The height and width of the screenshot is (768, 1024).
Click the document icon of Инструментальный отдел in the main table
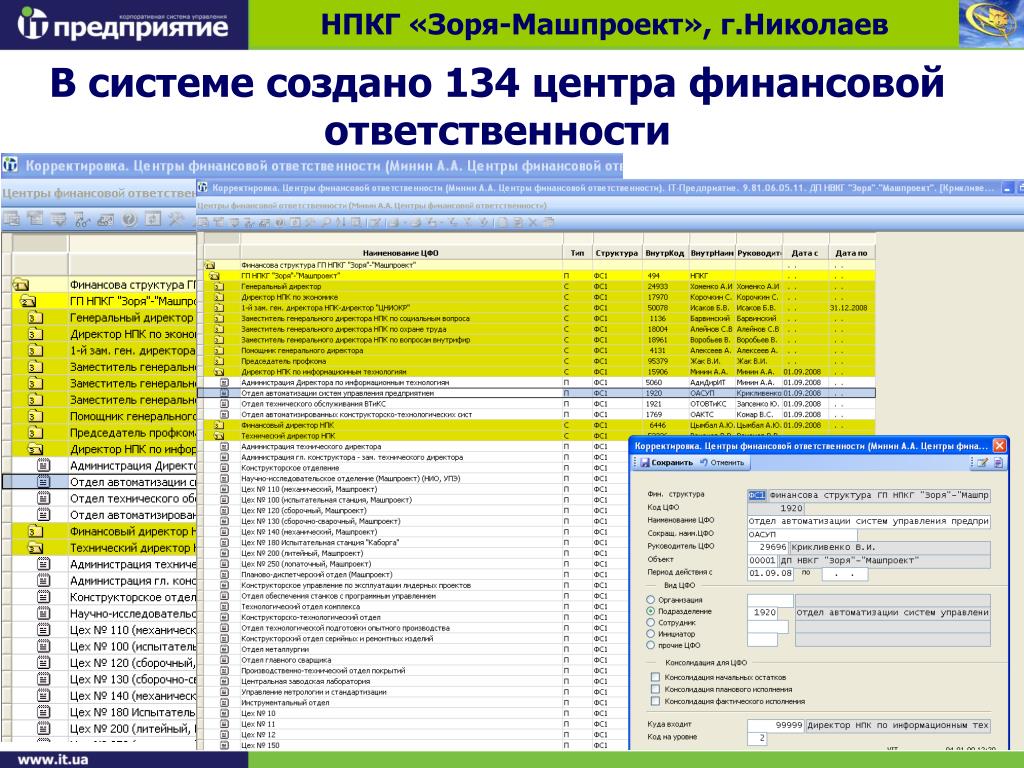tap(224, 703)
